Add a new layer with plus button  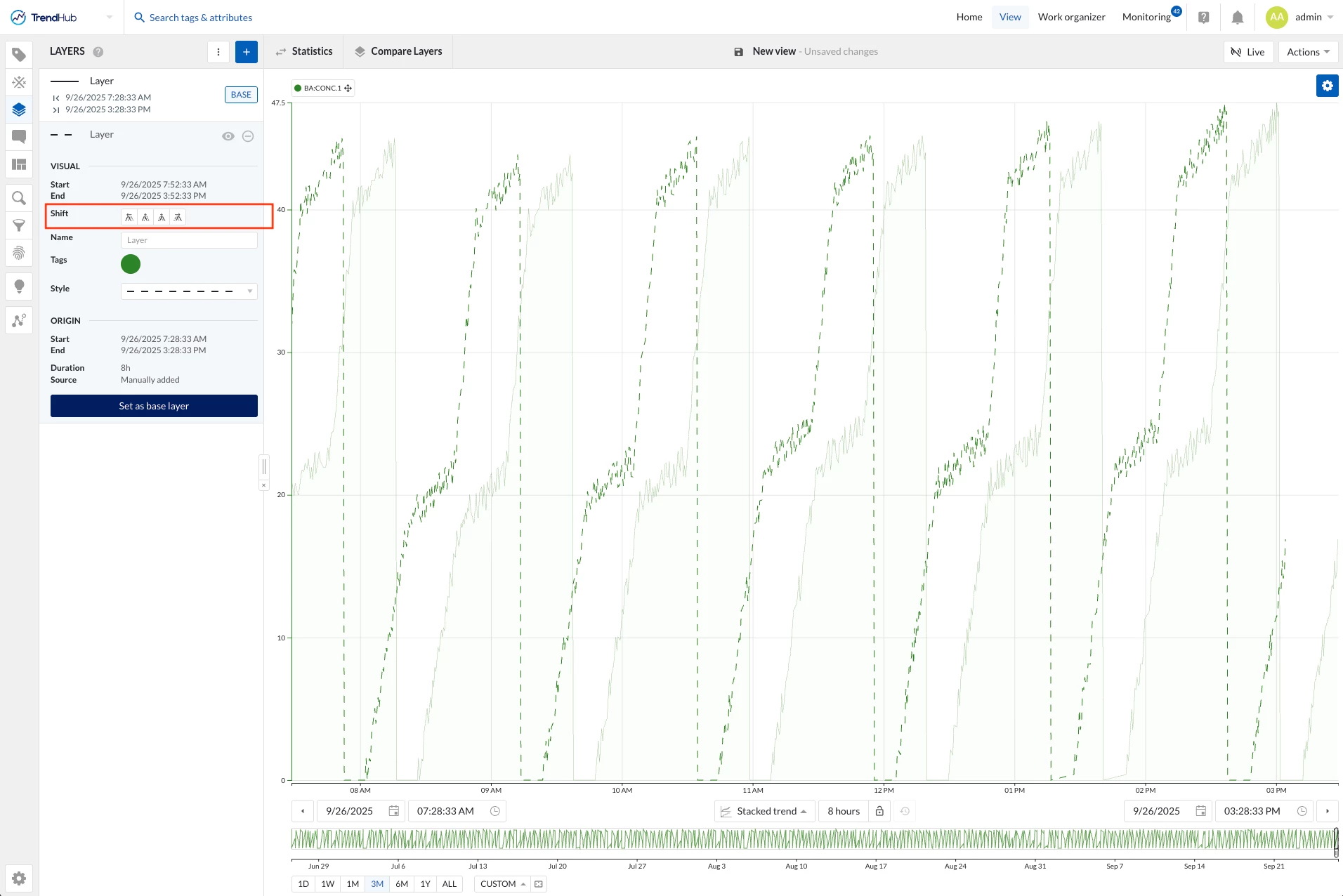tap(247, 52)
